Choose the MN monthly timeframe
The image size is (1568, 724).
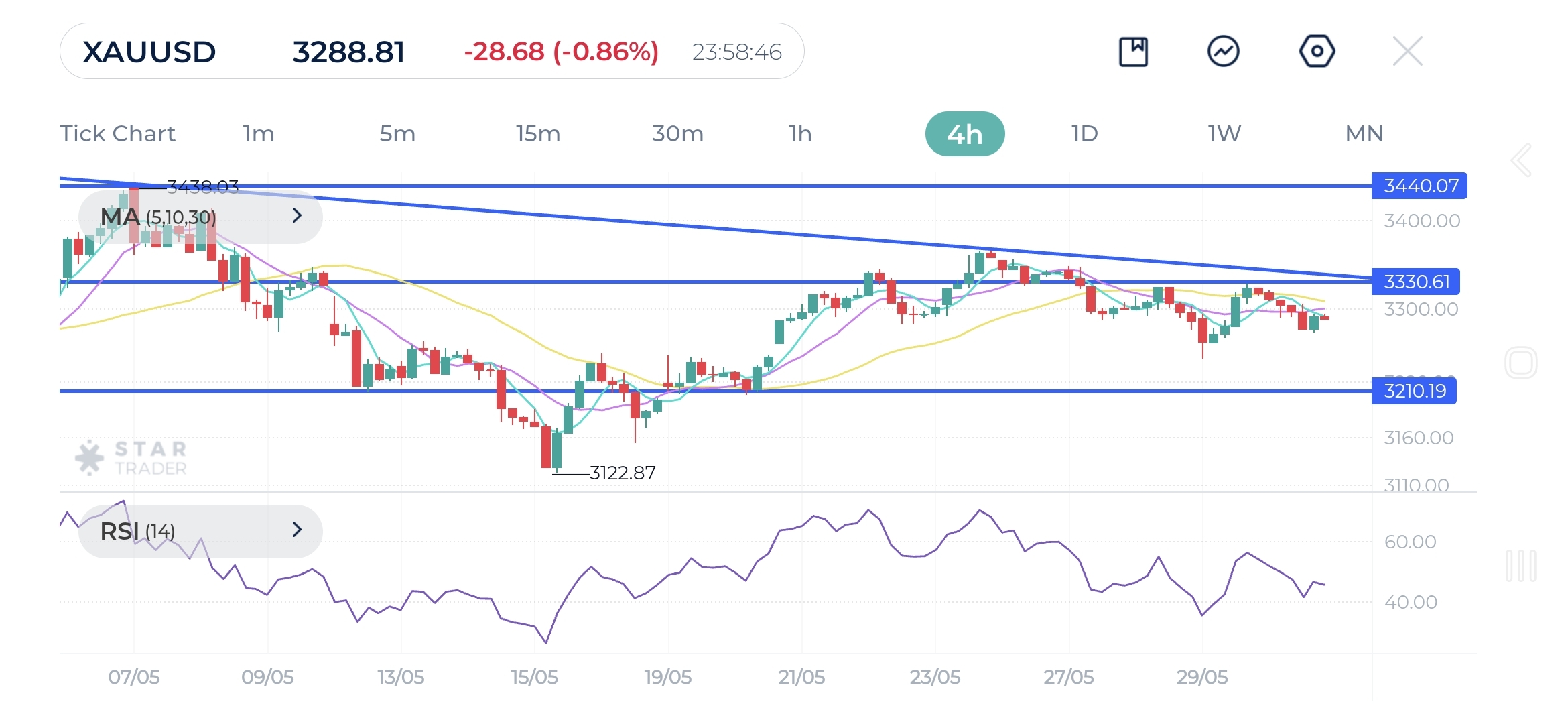pos(1364,133)
